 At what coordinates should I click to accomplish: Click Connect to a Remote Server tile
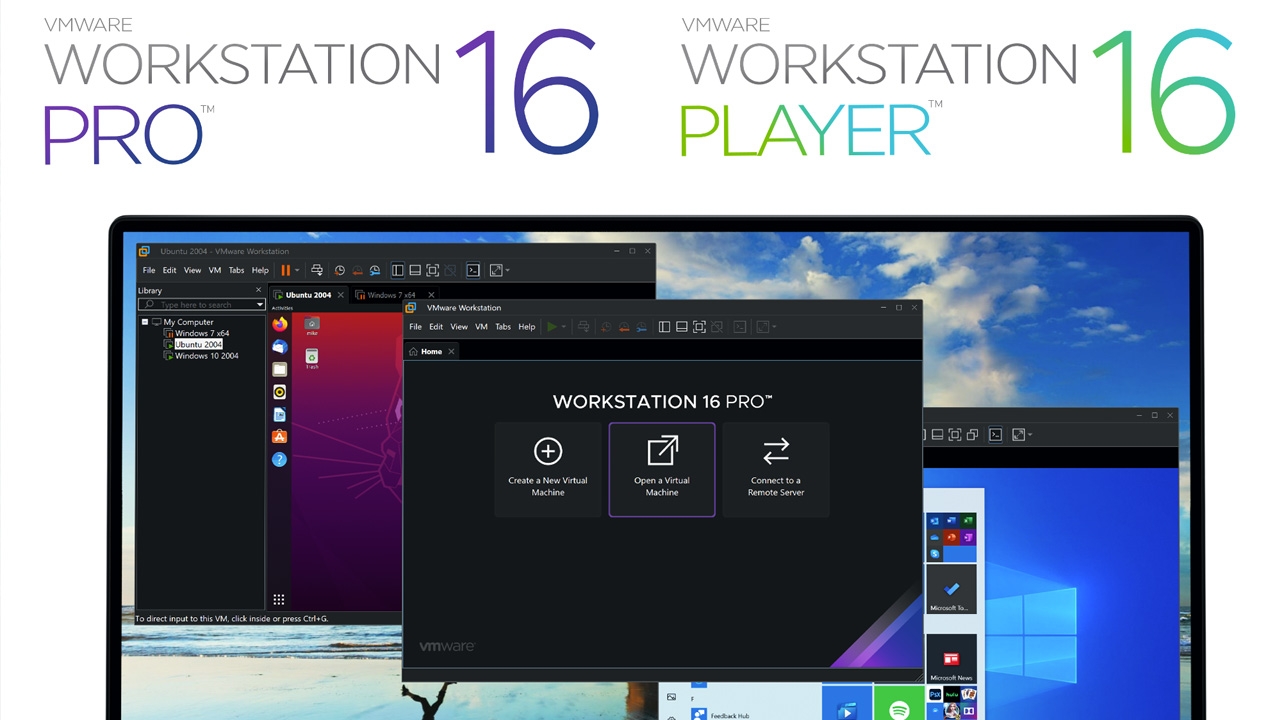pos(776,469)
